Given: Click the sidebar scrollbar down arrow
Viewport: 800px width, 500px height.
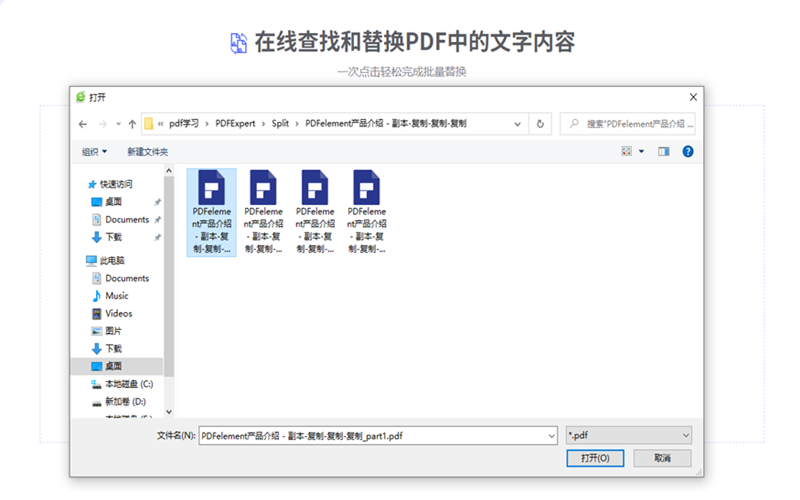Looking at the screenshot, I should coord(168,411).
